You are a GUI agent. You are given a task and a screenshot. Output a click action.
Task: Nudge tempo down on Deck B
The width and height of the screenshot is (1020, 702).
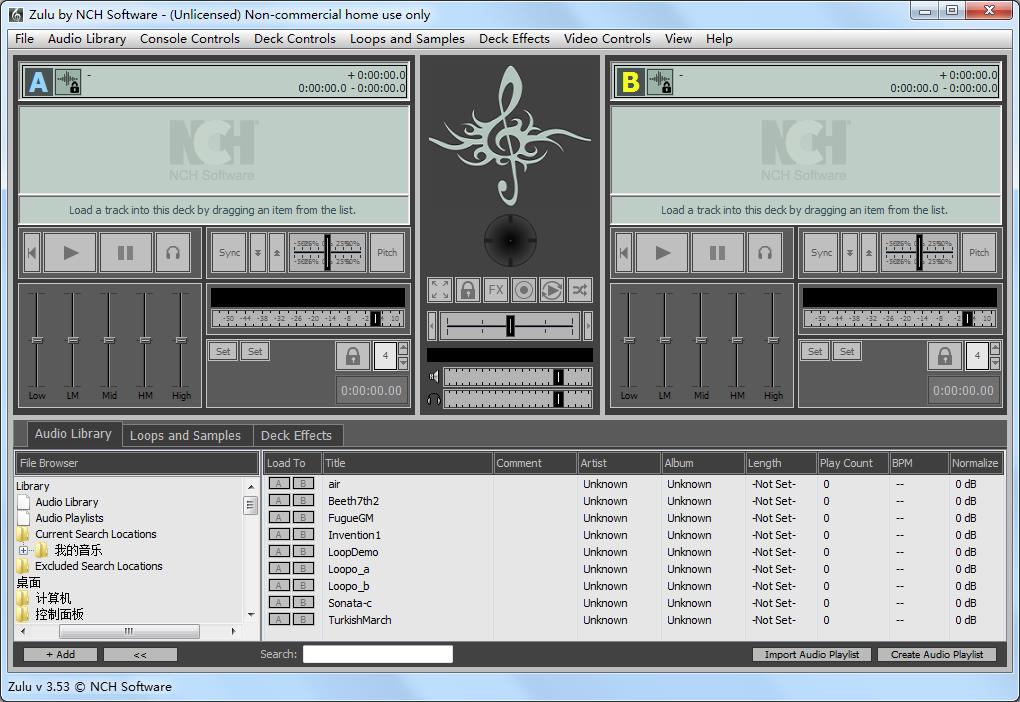point(850,252)
